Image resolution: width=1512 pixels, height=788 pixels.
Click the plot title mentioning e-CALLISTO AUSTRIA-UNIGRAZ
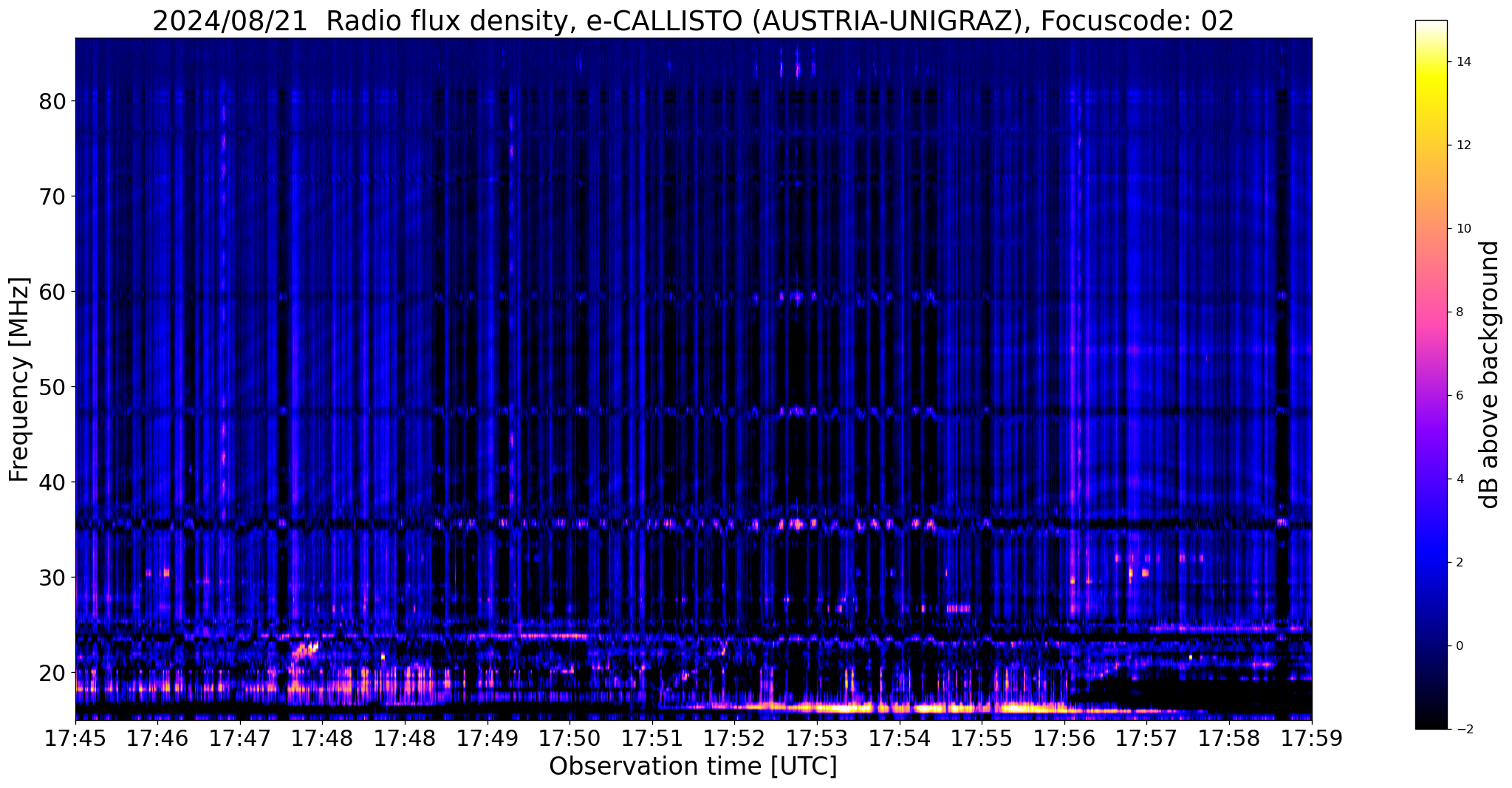[x=693, y=21]
